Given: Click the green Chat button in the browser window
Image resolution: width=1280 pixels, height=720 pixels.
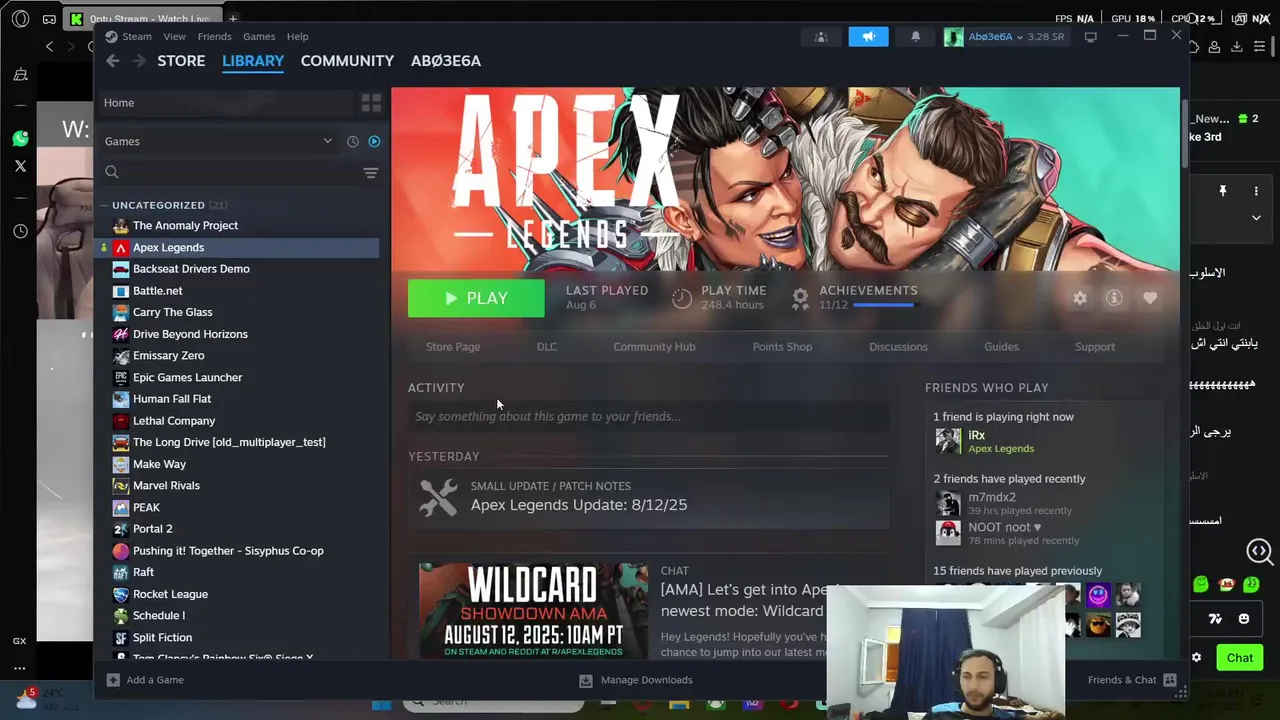Looking at the screenshot, I should pyautogui.click(x=1240, y=658).
